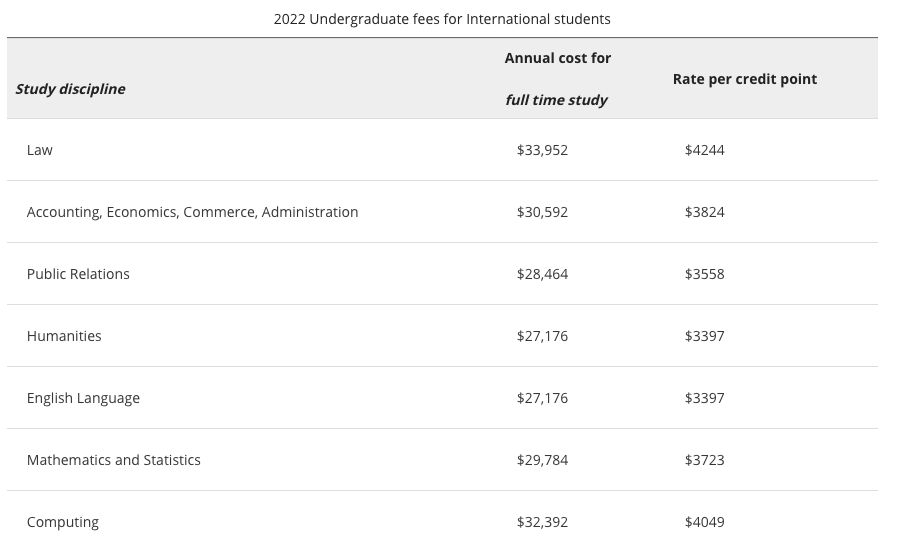Click the $3723 credit point rate
This screenshot has height=550, width=914.
click(704, 460)
